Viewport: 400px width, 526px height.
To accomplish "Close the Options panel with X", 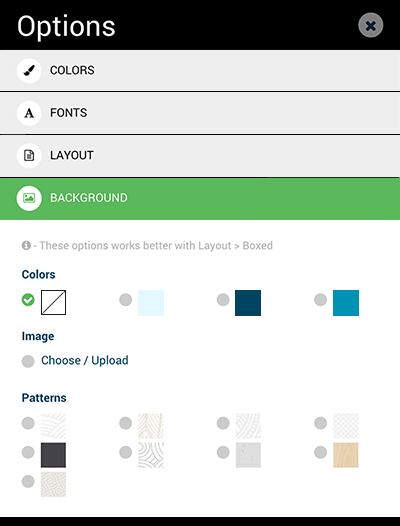I will tap(370, 25).
